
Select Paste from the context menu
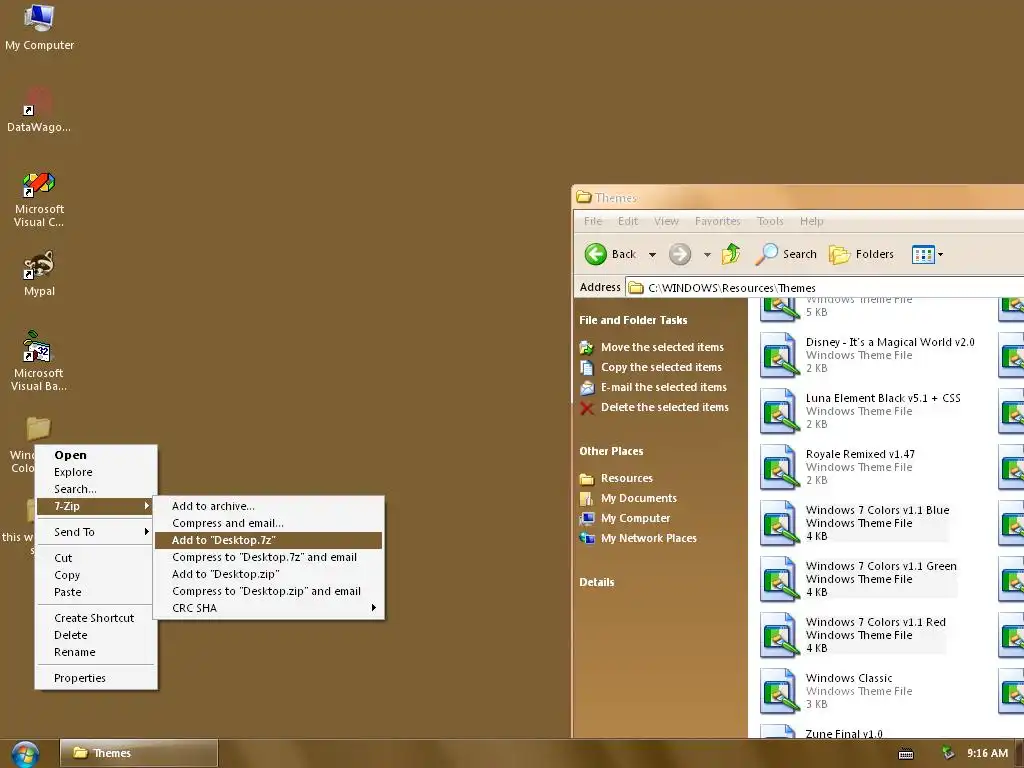click(97, 592)
